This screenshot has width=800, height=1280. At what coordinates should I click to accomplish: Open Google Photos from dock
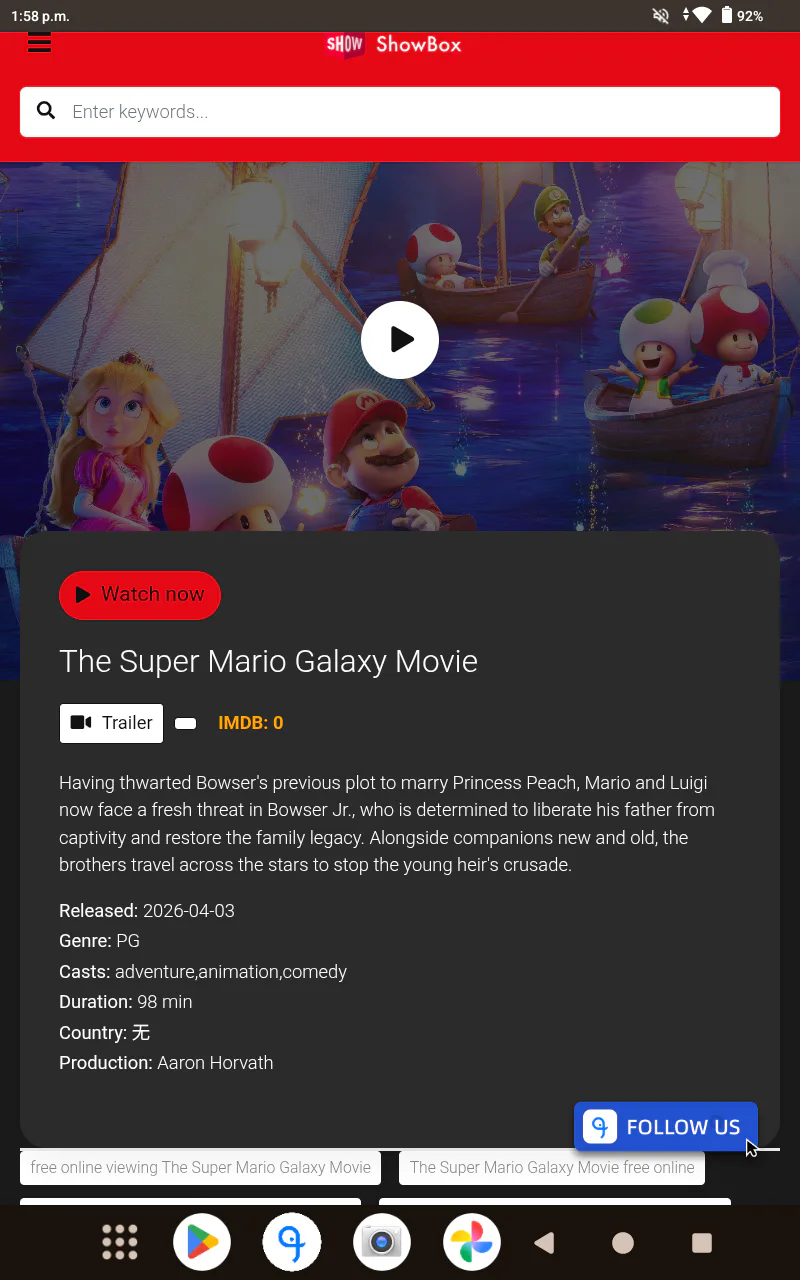pos(472,1242)
